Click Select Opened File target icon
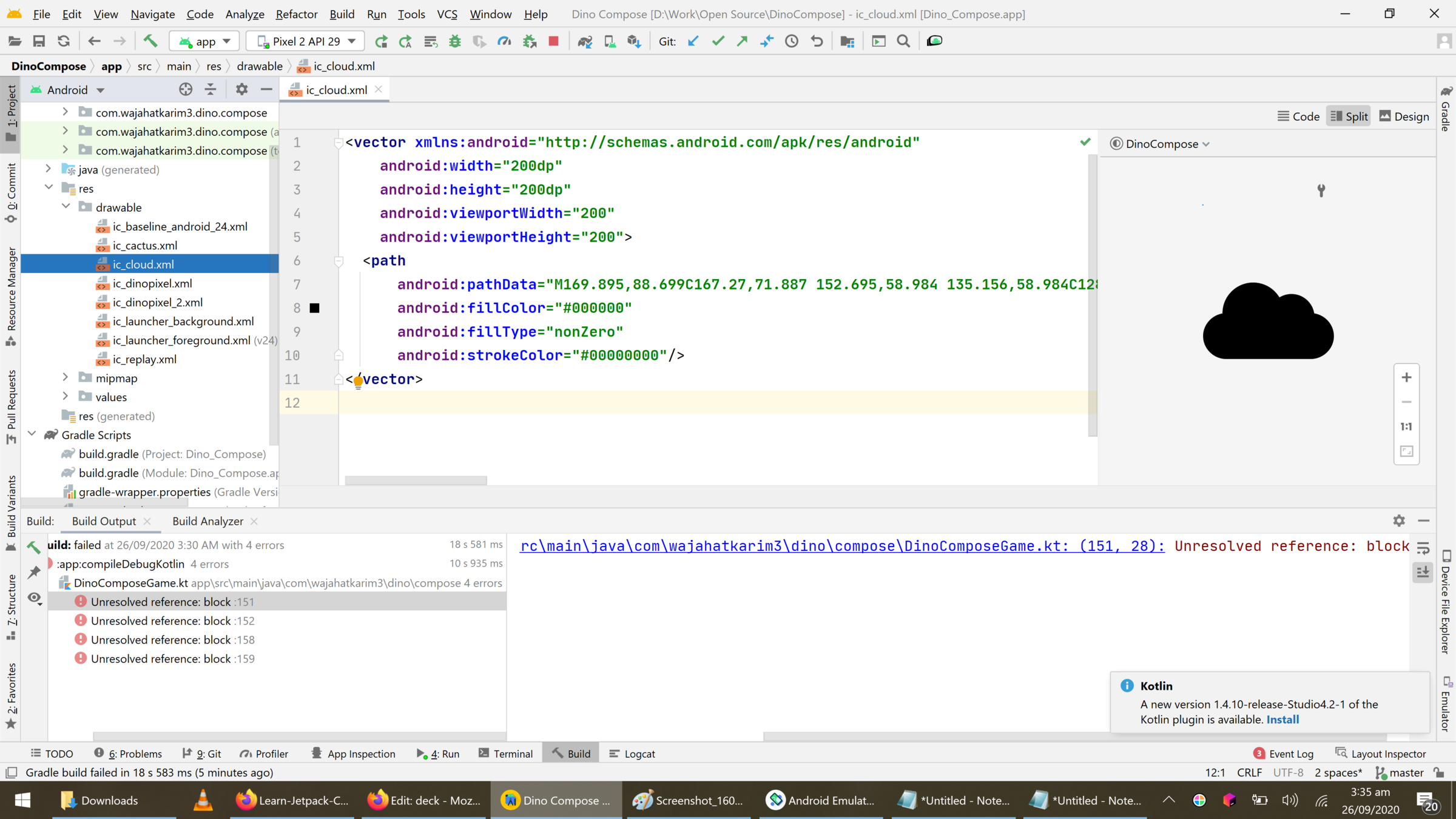This screenshot has width=1456, height=819. click(186, 89)
